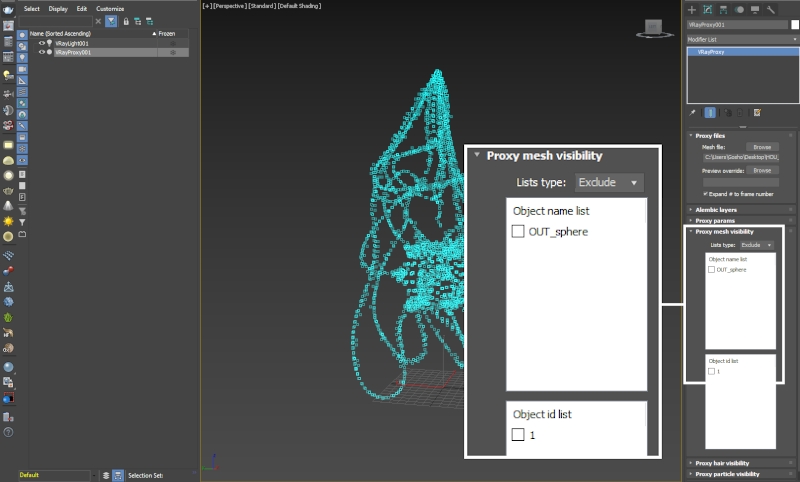The height and width of the screenshot is (482, 800).
Task: Expand the Alembic layers rollout
Action: coord(717,210)
